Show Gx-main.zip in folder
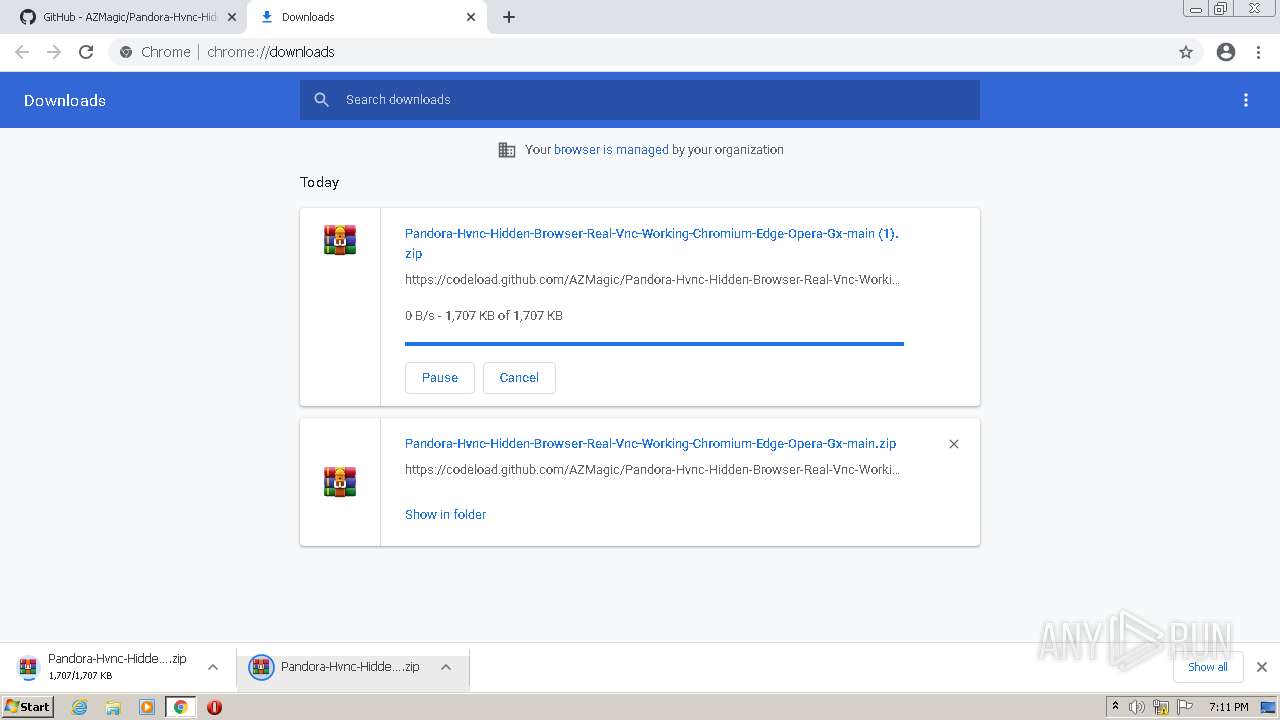1280x720 pixels. click(x=445, y=515)
